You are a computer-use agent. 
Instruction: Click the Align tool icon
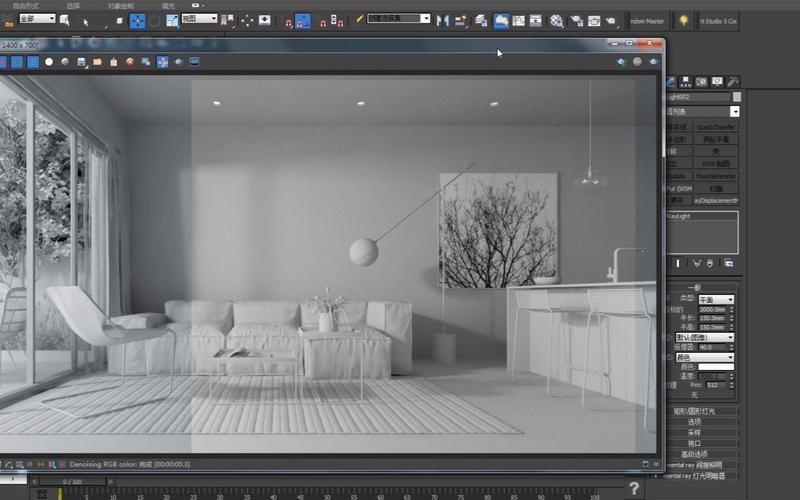[461, 20]
